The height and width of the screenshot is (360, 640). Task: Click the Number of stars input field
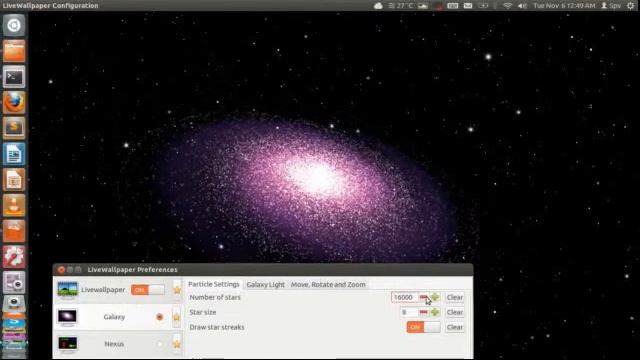404,297
